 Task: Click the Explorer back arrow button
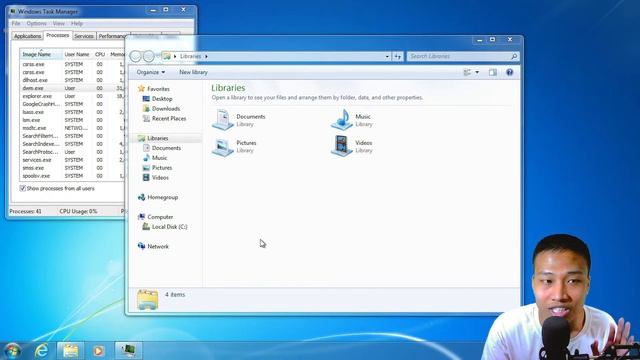point(136,56)
